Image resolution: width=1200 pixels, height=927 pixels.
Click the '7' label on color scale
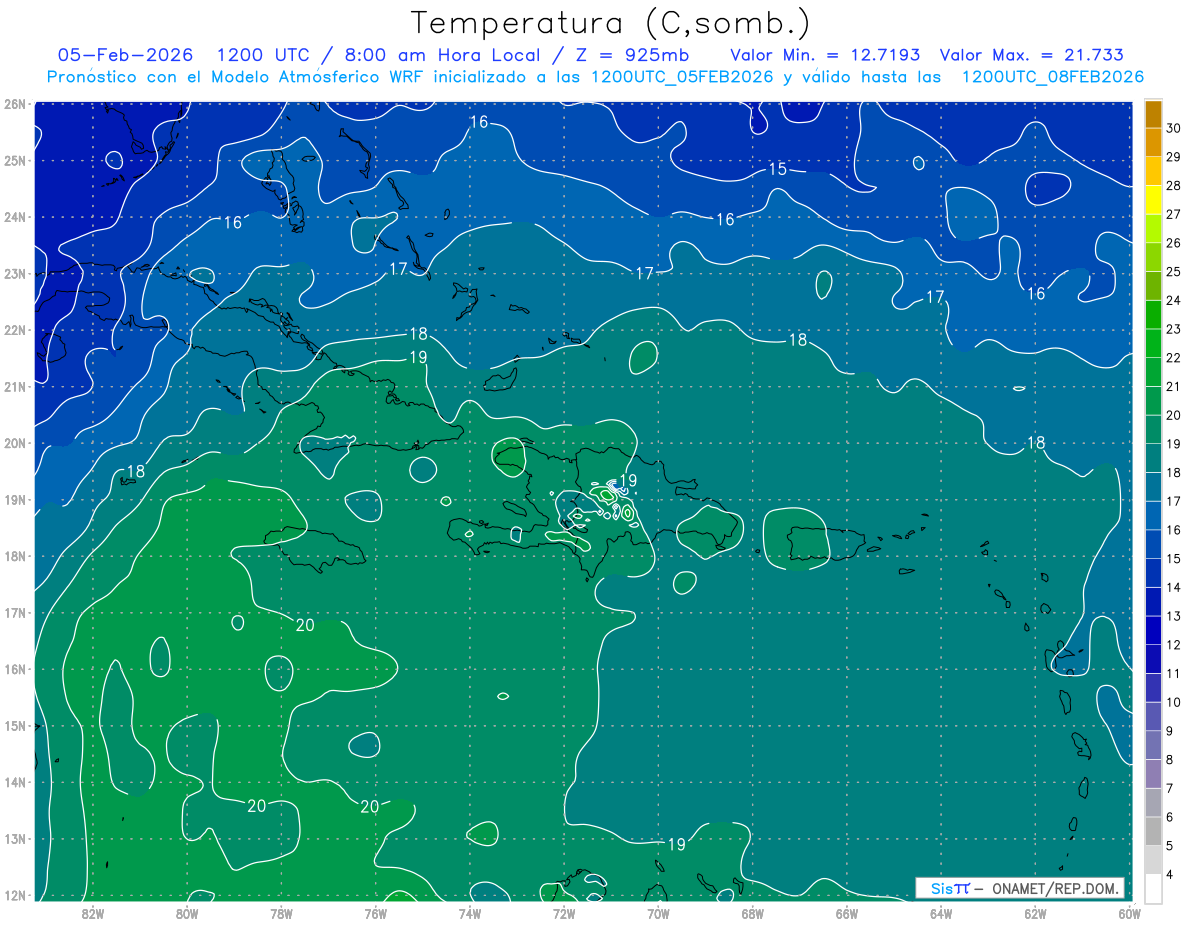1171,788
